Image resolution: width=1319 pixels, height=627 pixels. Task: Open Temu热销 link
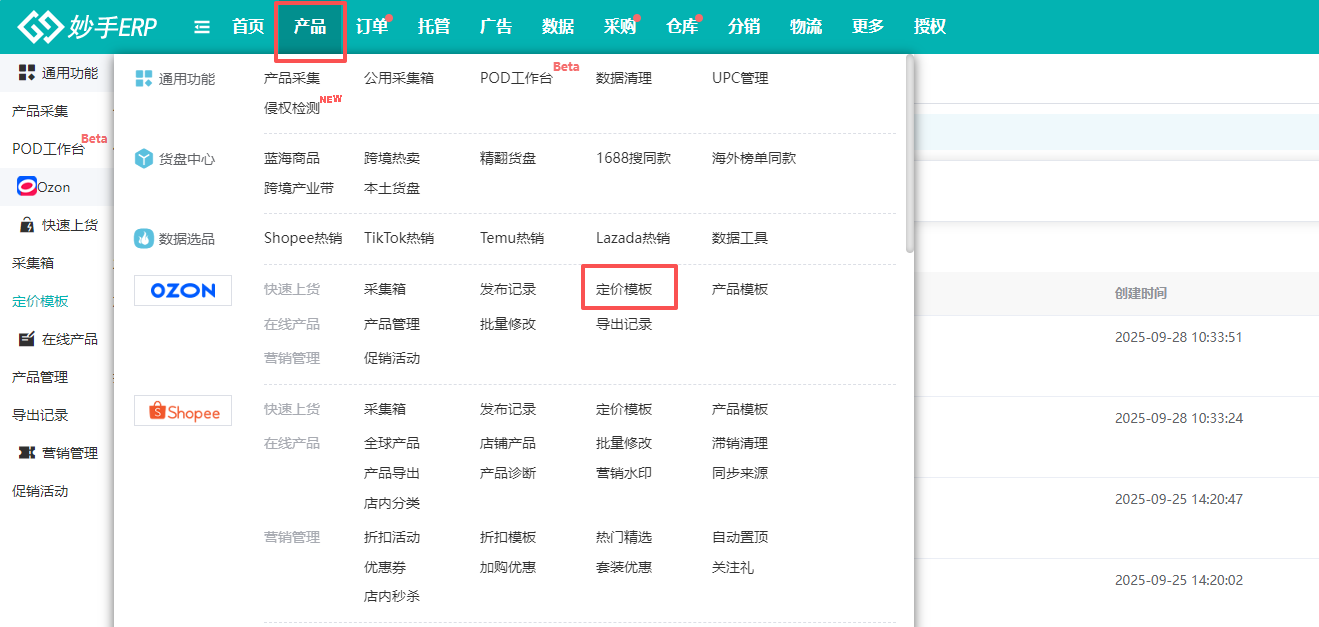point(512,238)
